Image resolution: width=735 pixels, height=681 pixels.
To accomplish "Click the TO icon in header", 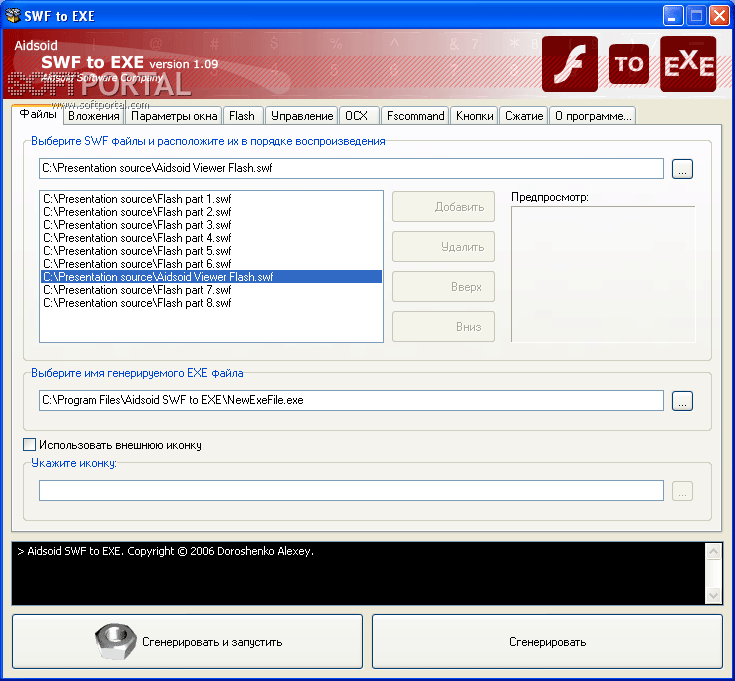I will [629, 64].
